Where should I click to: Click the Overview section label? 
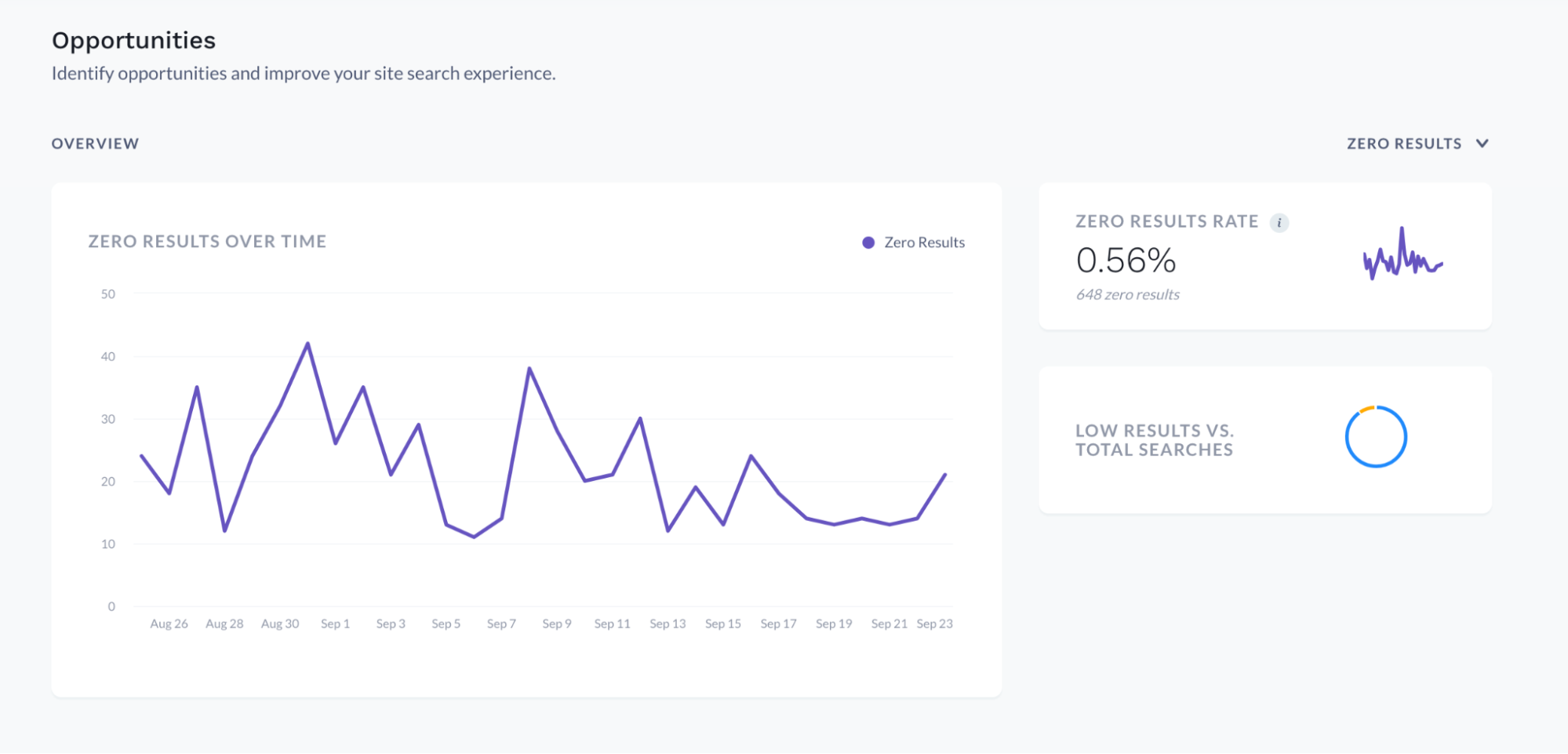pyautogui.click(x=95, y=144)
